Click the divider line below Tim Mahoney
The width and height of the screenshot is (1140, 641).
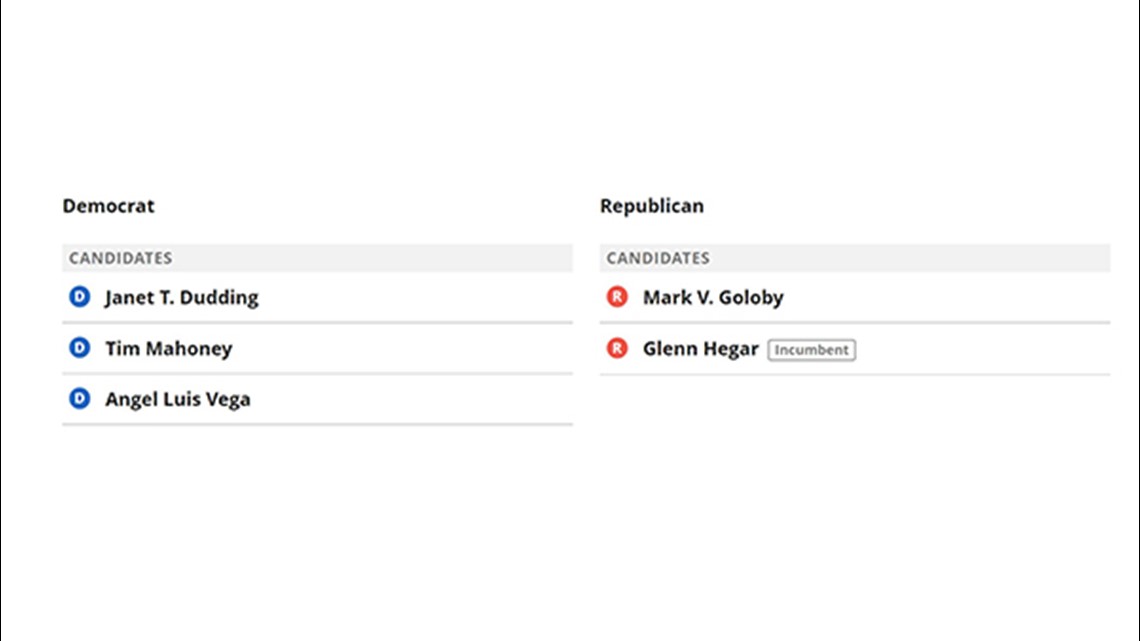pos(318,374)
